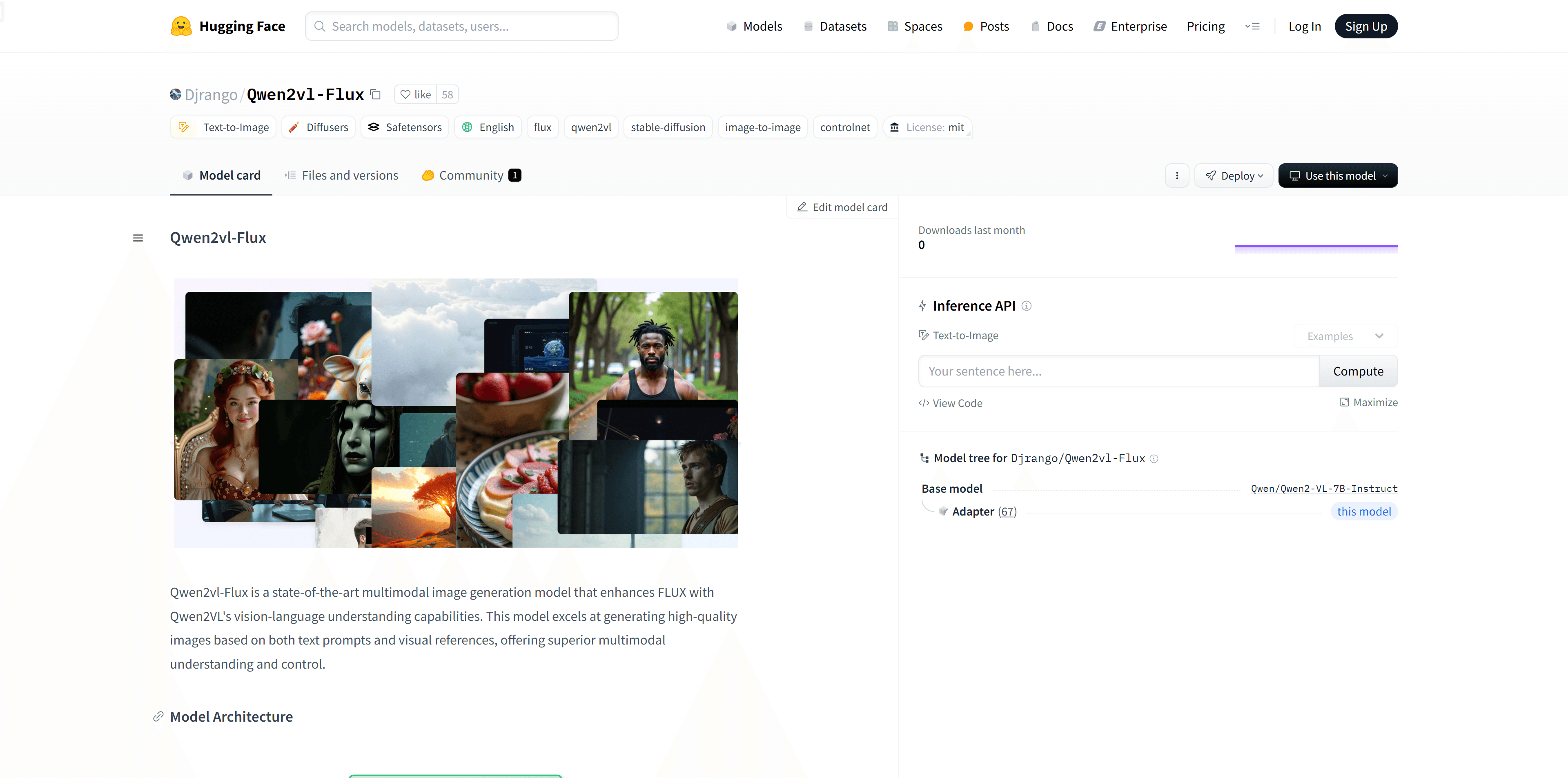1568x778 pixels.
Task: Click the qwen2vl tag
Action: 590,127
